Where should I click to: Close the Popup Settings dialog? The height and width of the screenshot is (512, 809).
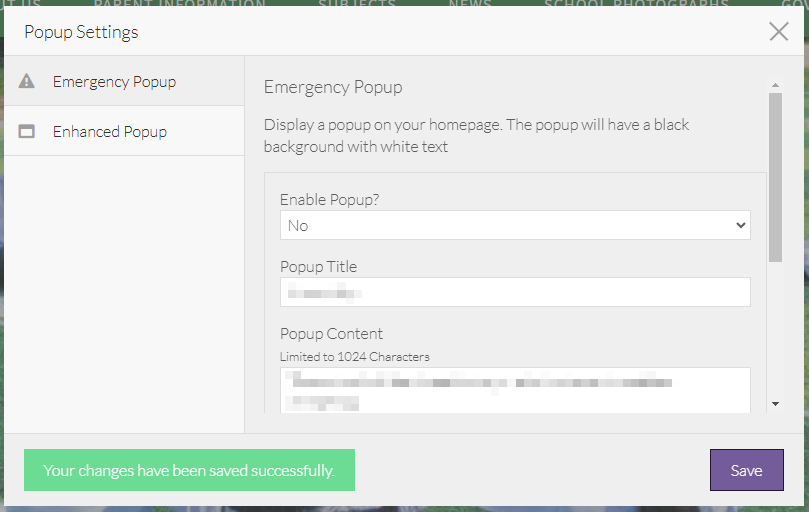pos(778,31)
